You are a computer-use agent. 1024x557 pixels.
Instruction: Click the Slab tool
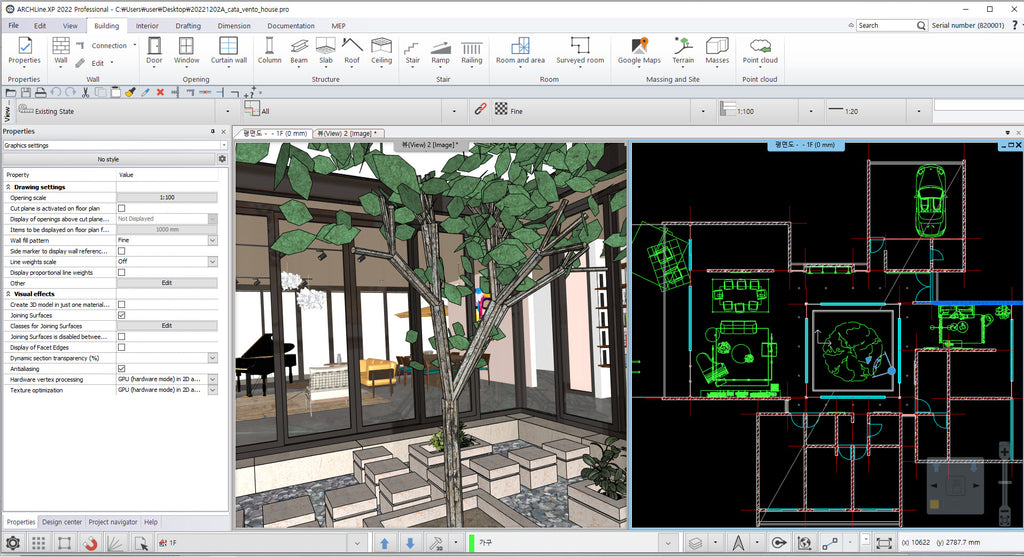point(326,50)
